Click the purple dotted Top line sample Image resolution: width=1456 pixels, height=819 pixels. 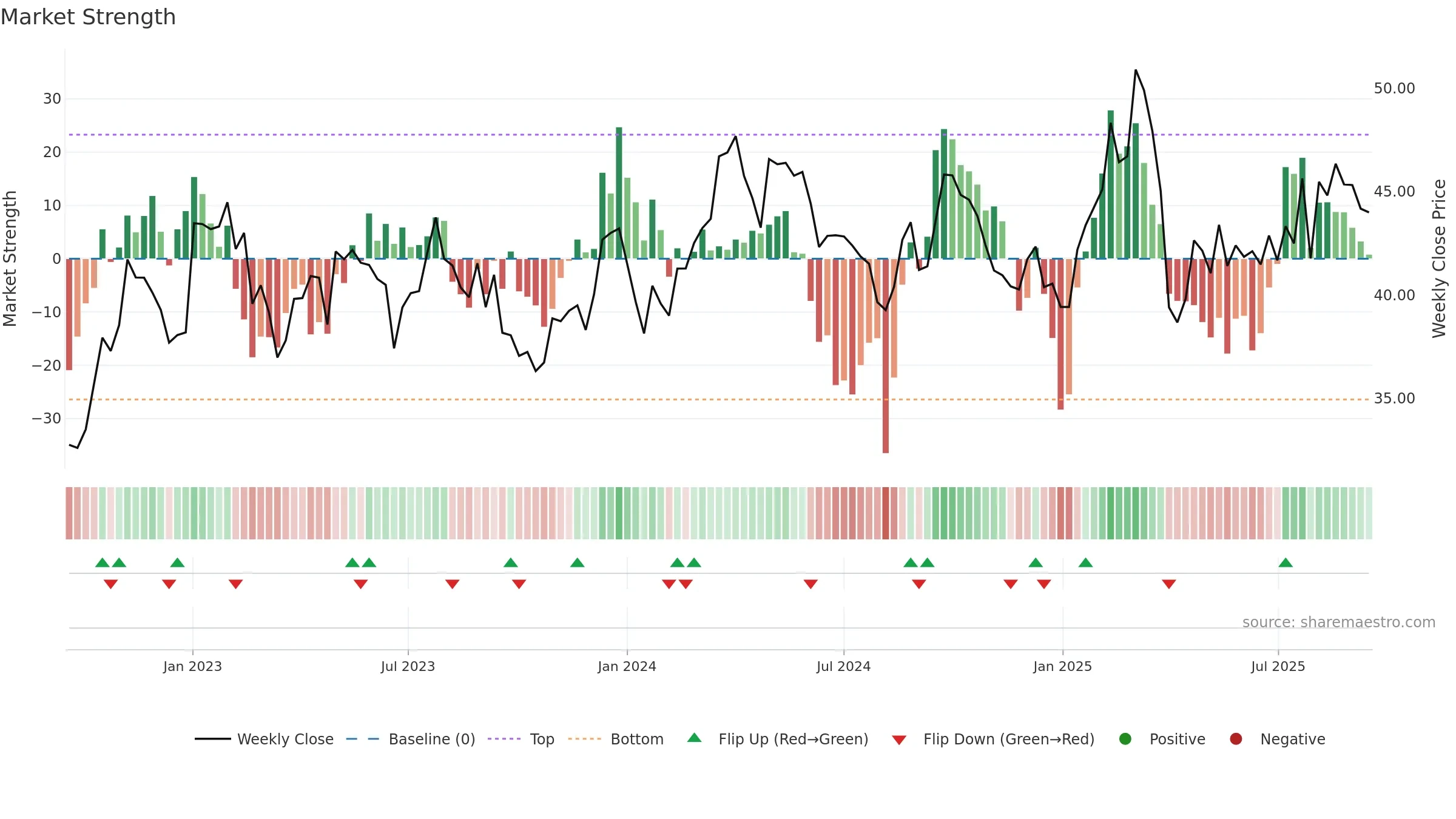tap(504, 739)
